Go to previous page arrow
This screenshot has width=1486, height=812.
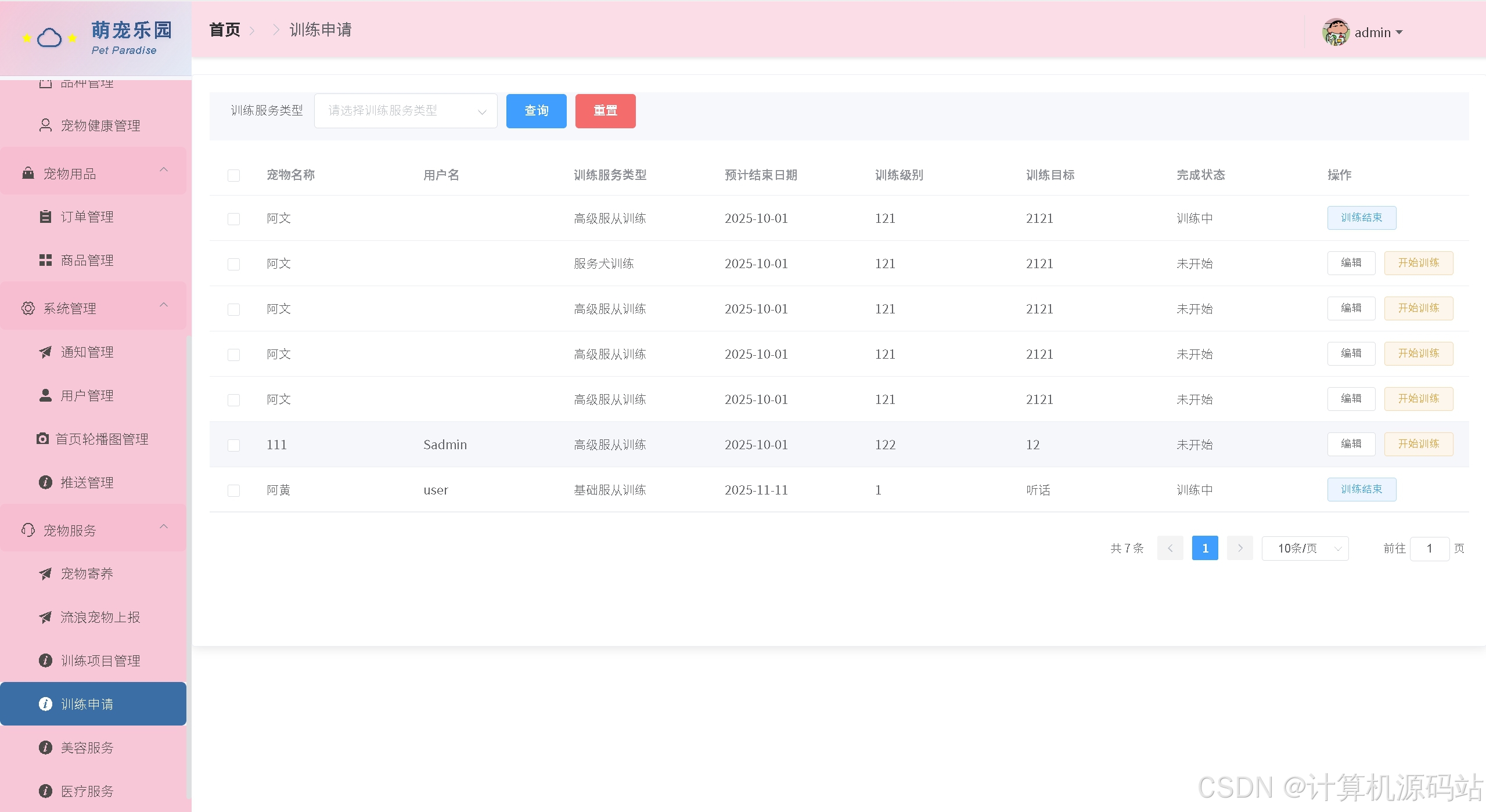[x=1170, y=548]
